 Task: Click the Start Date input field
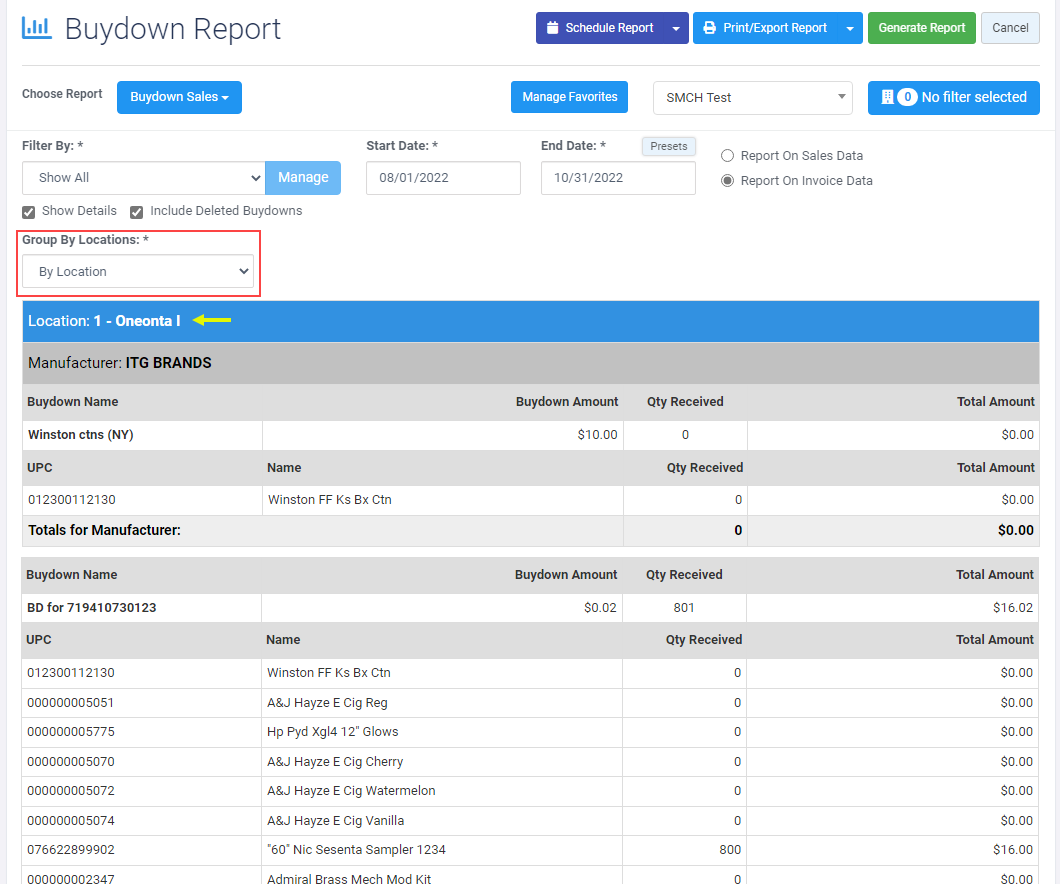click(443, 178)
